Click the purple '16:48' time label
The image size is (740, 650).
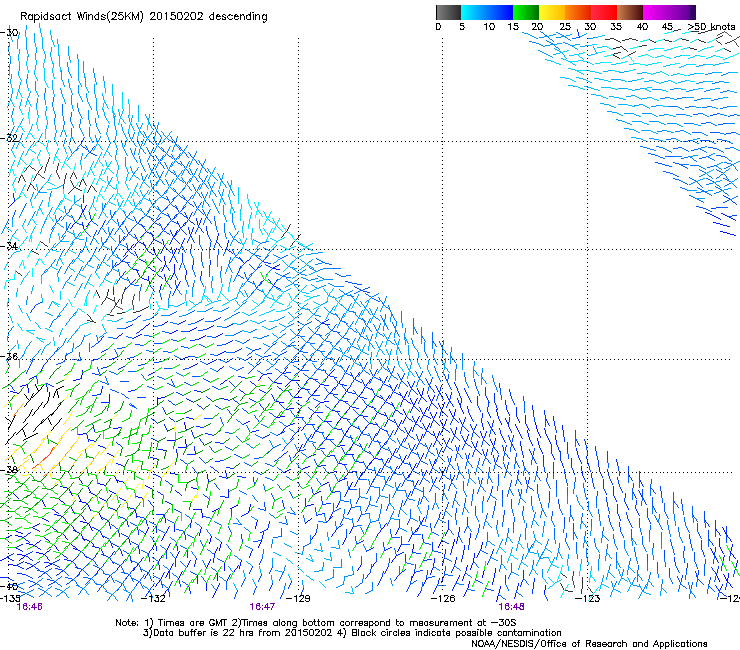pyautogui.click(x=512, y=607)
